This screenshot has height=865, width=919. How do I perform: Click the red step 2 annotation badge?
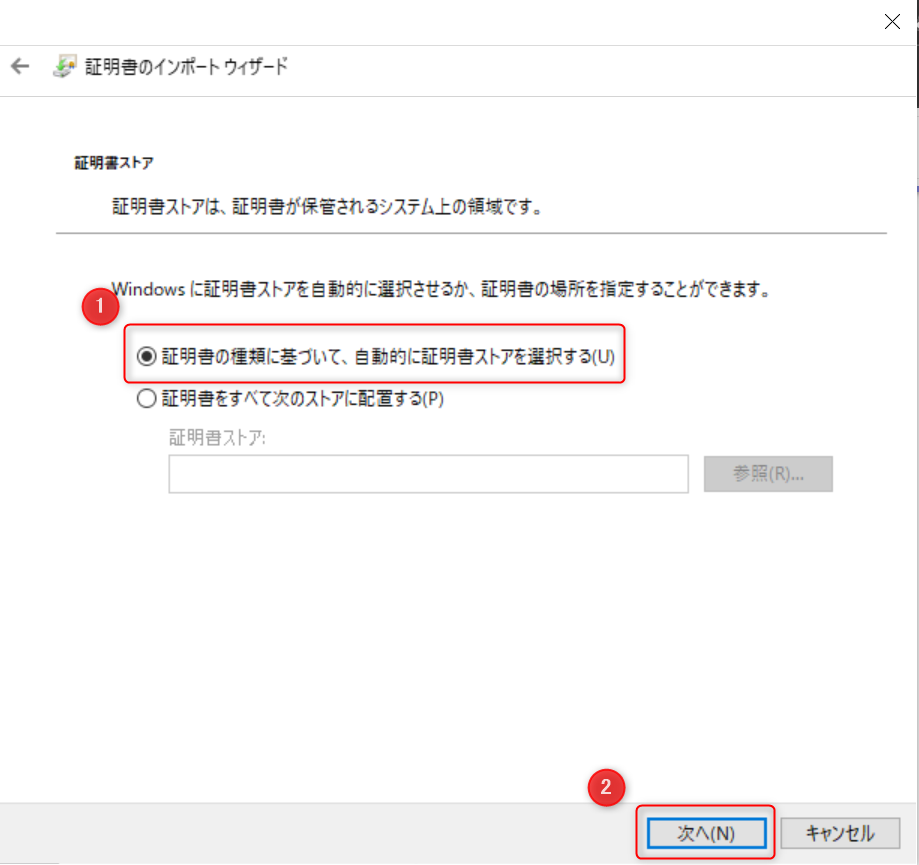pos(605,787)
